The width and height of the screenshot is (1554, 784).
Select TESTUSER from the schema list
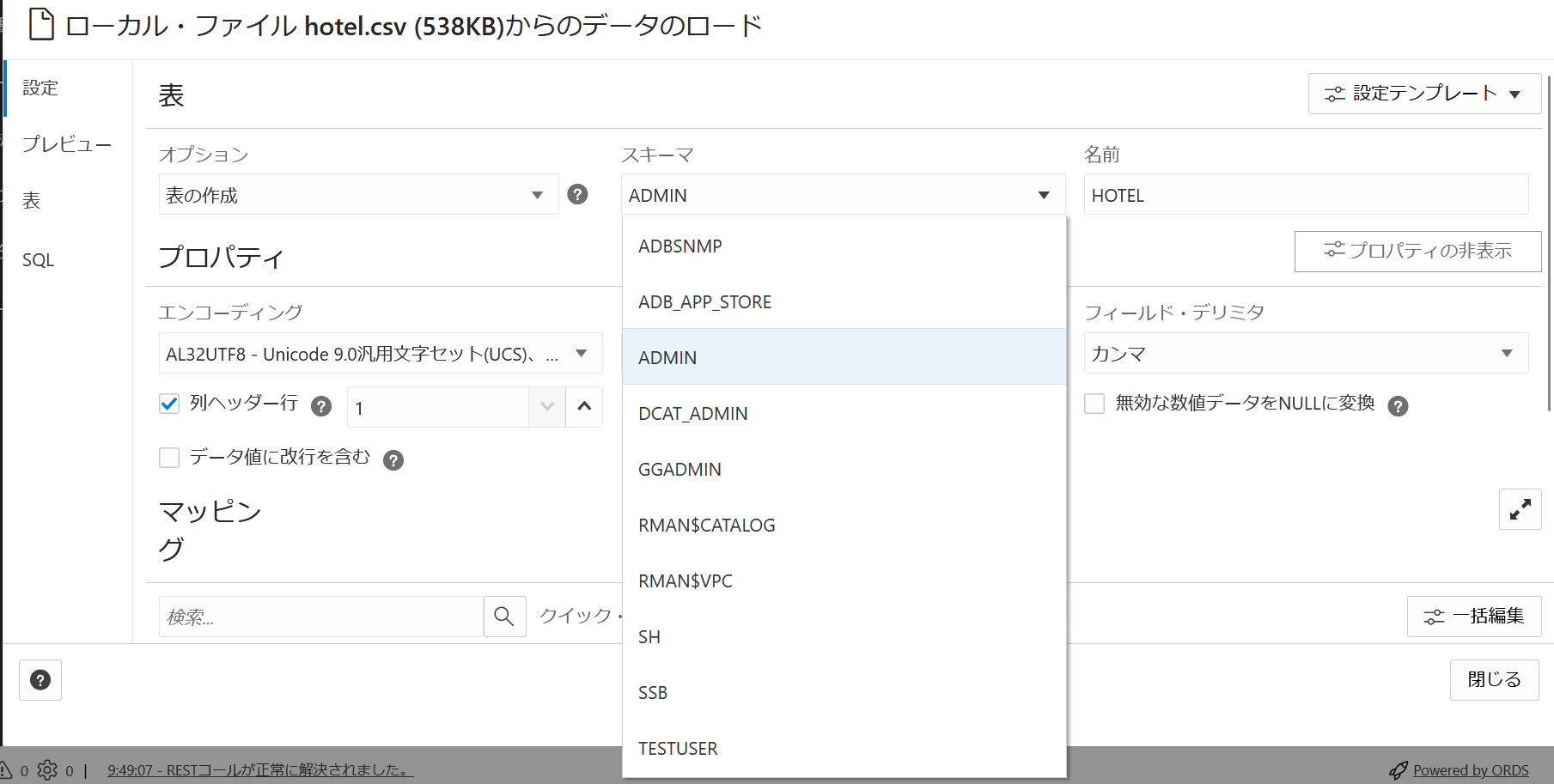[x=844, y=748]
